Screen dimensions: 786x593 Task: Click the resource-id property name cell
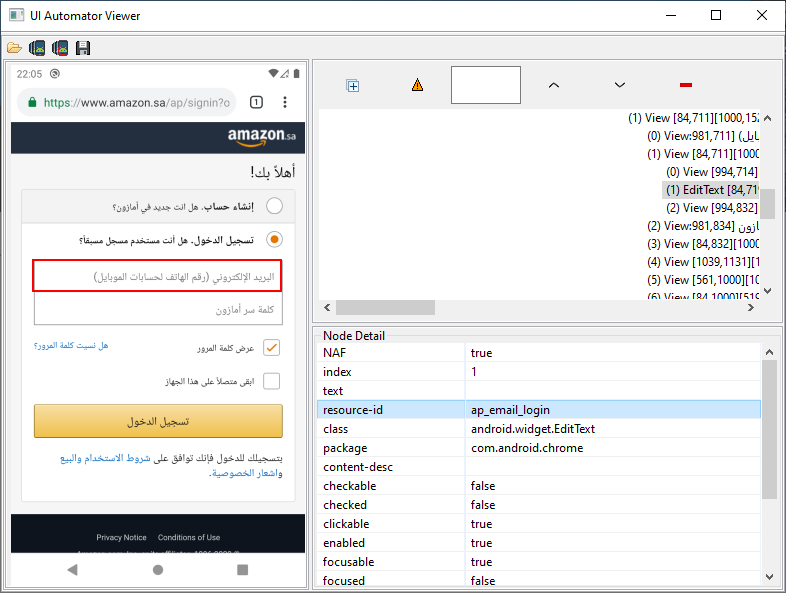click(x=391, y=410)
